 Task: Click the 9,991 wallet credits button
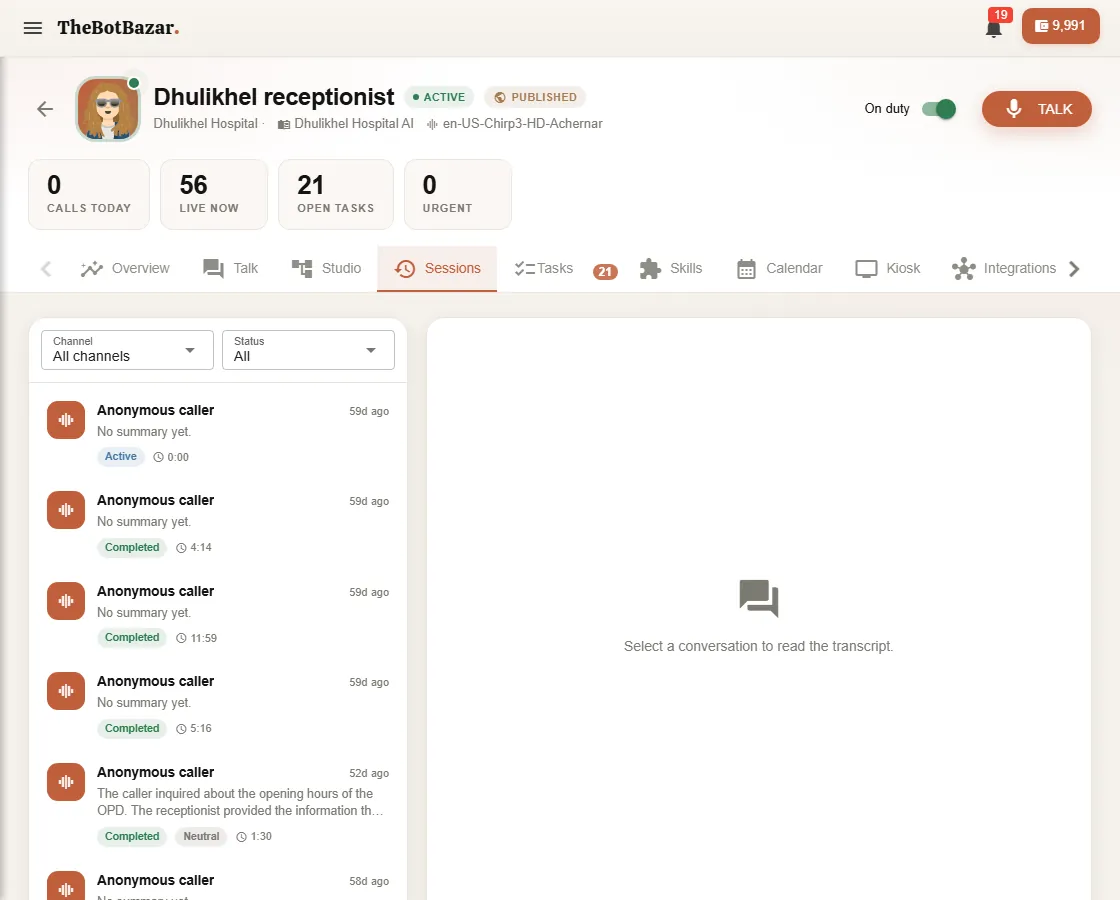[1061, 26]
